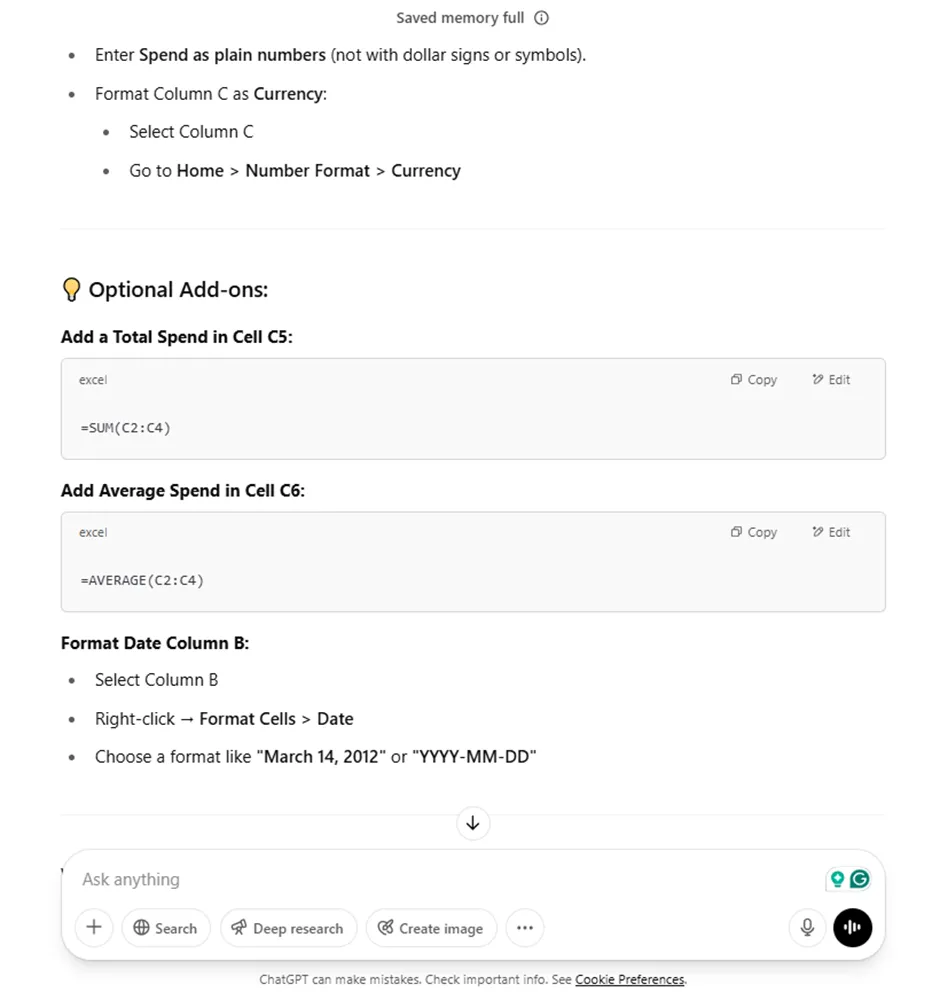Copy the SUM formula code block
Viewport: 940px width, 992px height.
pos(753,380)
